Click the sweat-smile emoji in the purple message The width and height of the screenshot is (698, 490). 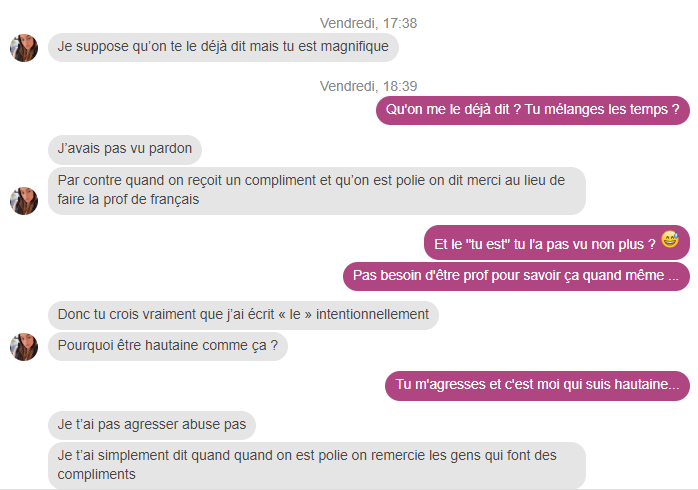click(670, 239)
